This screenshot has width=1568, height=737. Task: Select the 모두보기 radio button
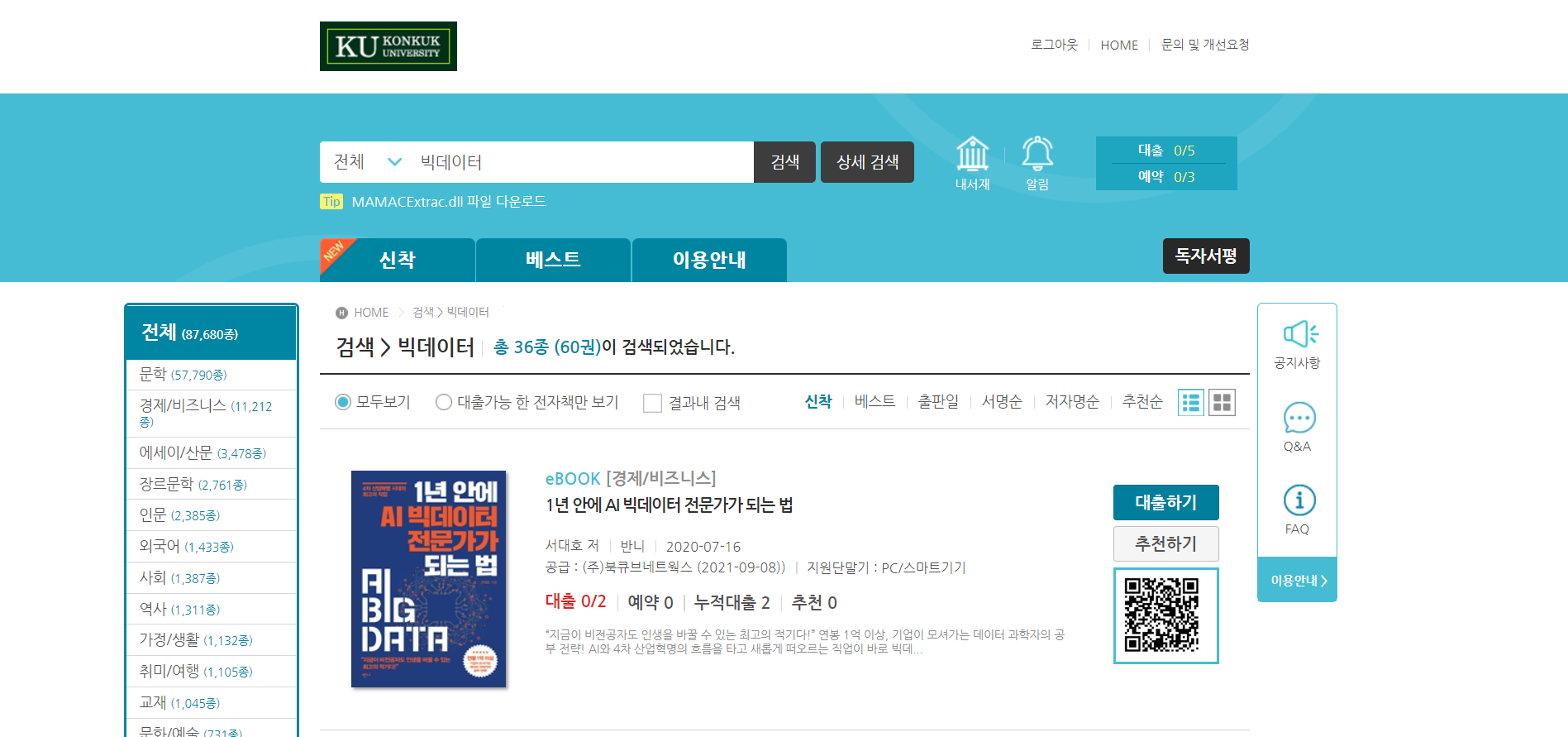pyautogui.click(x=343, y=403)
